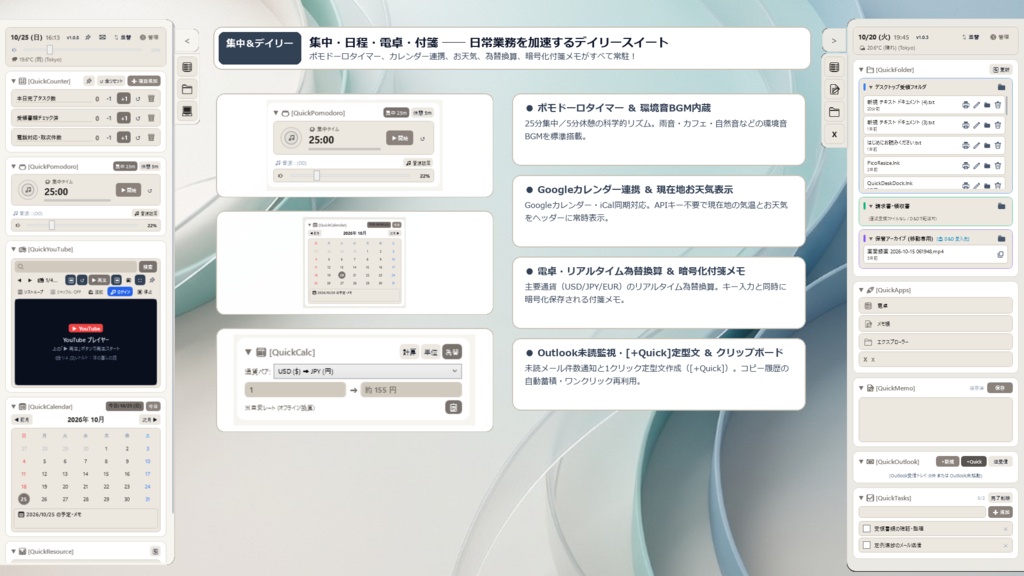The image size is (1024, 576).
Task: Copy icon for 2026-10-15 mp4 file
Action: pos(1000,255)
